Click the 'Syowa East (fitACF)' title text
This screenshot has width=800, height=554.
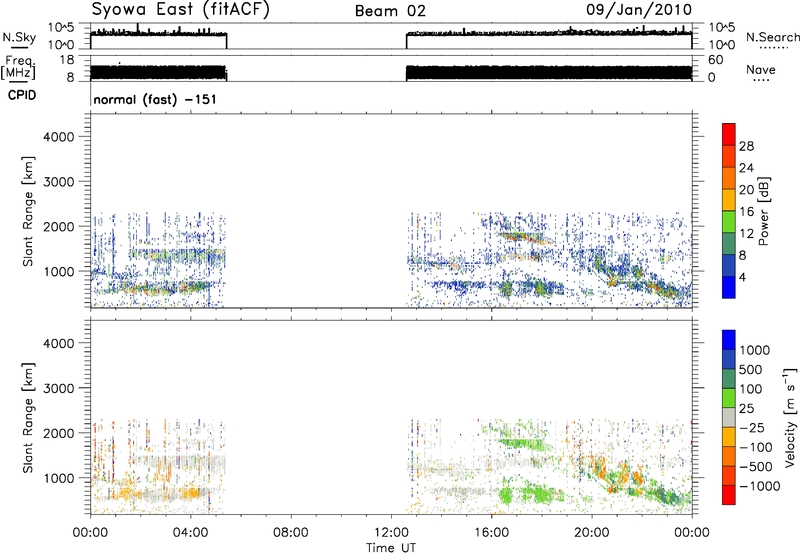tap(181, 10)
